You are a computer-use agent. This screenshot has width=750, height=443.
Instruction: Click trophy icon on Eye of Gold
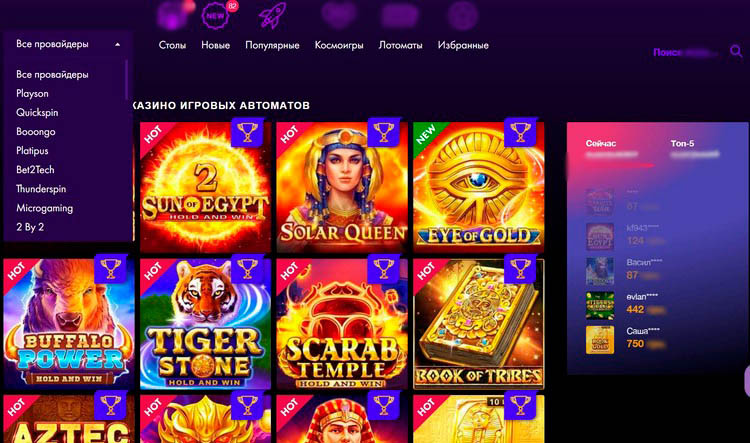(x=520, y=132)
